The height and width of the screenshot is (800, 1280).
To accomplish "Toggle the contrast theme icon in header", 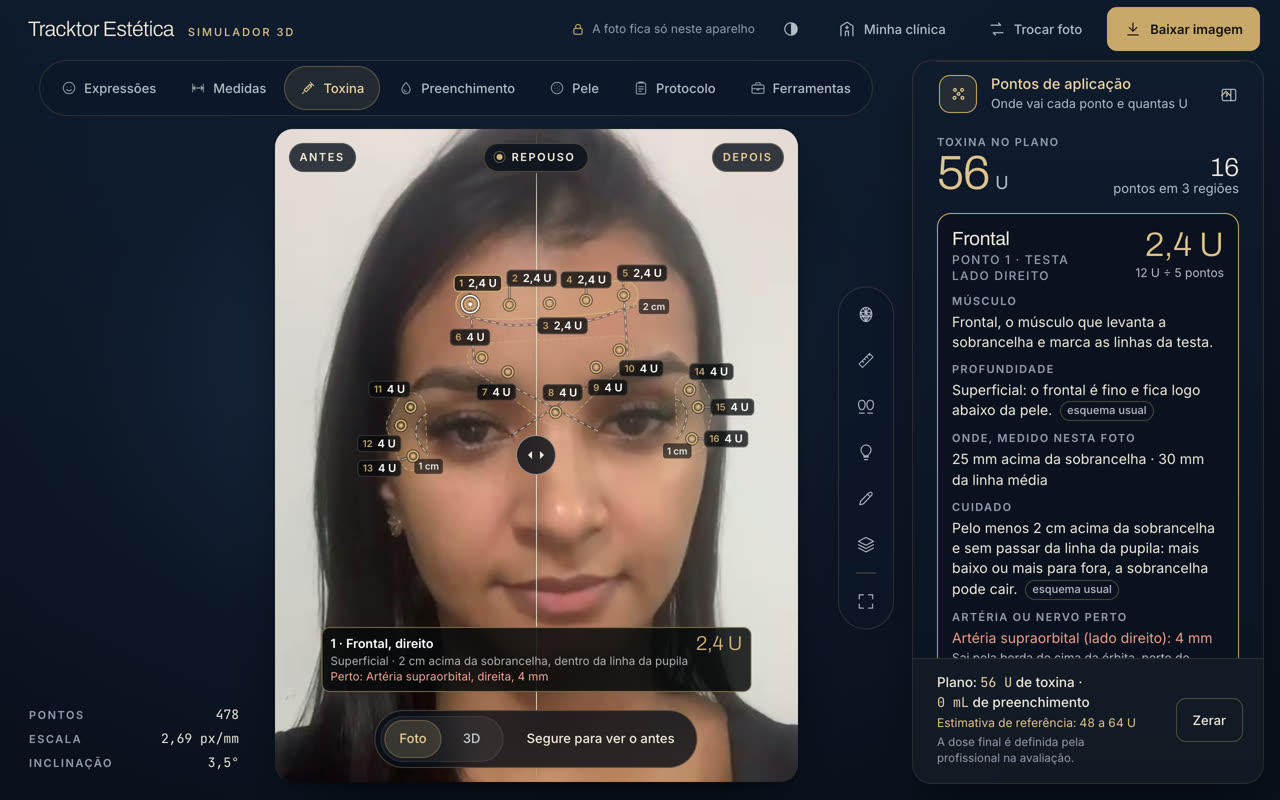I will [791, 29].
